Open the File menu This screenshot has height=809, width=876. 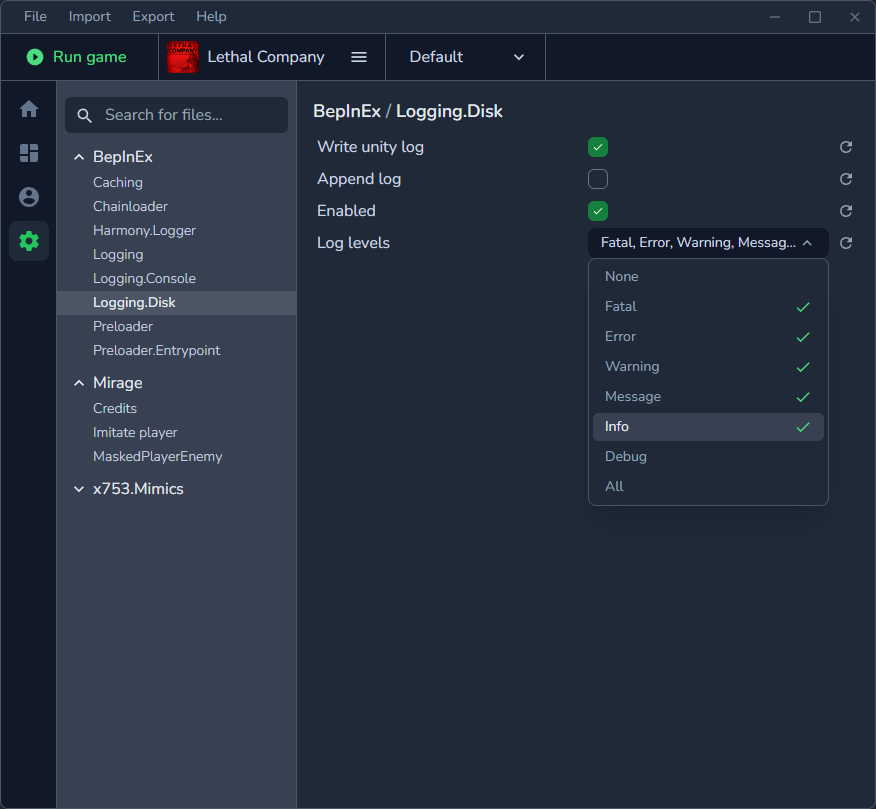point(35,17)
